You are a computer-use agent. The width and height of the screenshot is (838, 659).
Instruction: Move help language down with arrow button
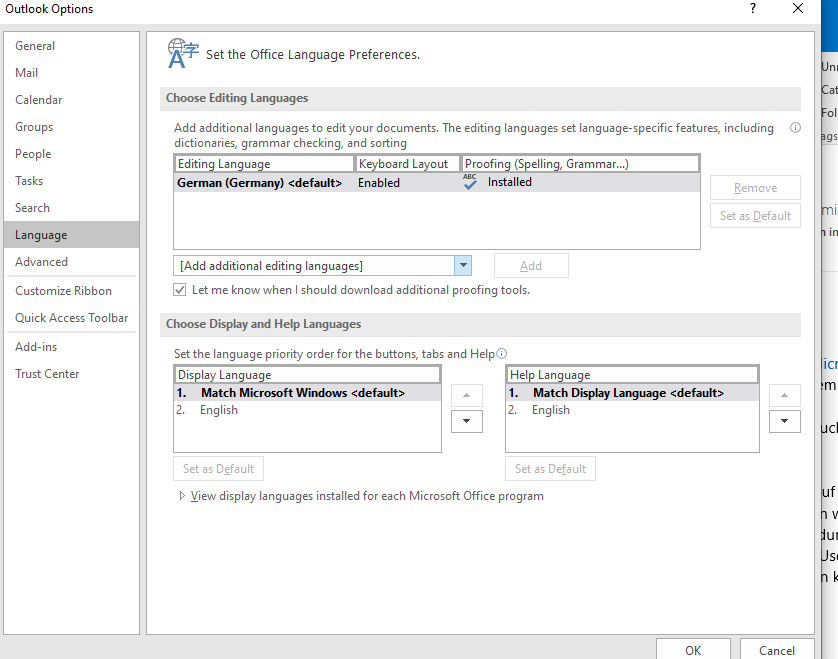click(x=785, y=421)
